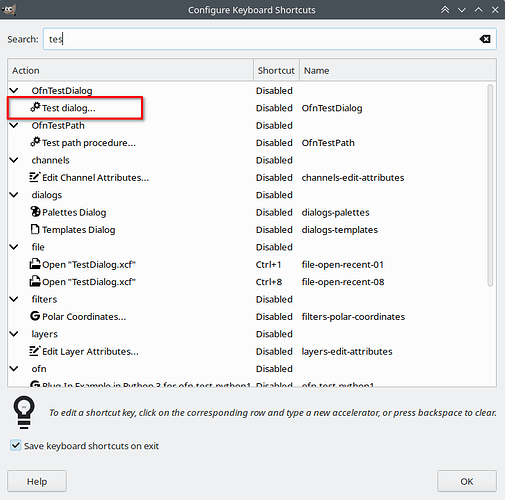Collapse the channels group

pyautogui.click(x=14, y=160)
